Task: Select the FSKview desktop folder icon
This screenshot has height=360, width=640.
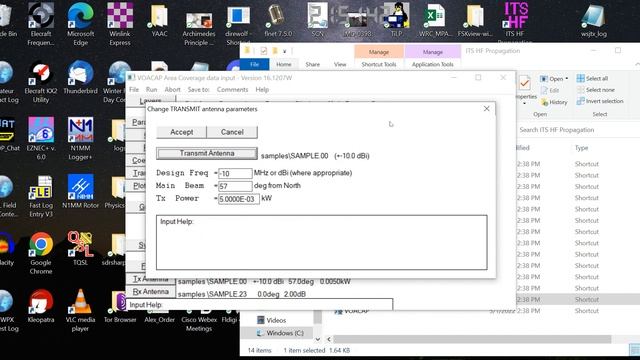Action: [475, 20]
